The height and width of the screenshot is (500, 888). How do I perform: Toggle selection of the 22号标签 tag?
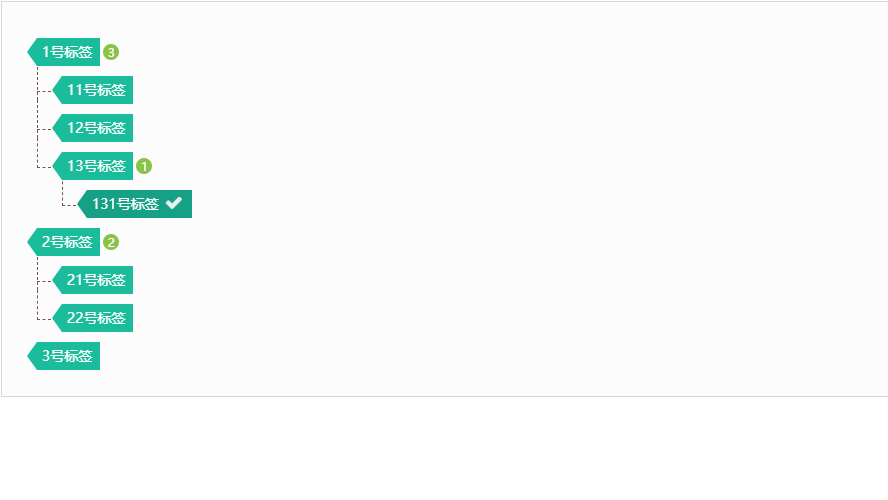93,318
